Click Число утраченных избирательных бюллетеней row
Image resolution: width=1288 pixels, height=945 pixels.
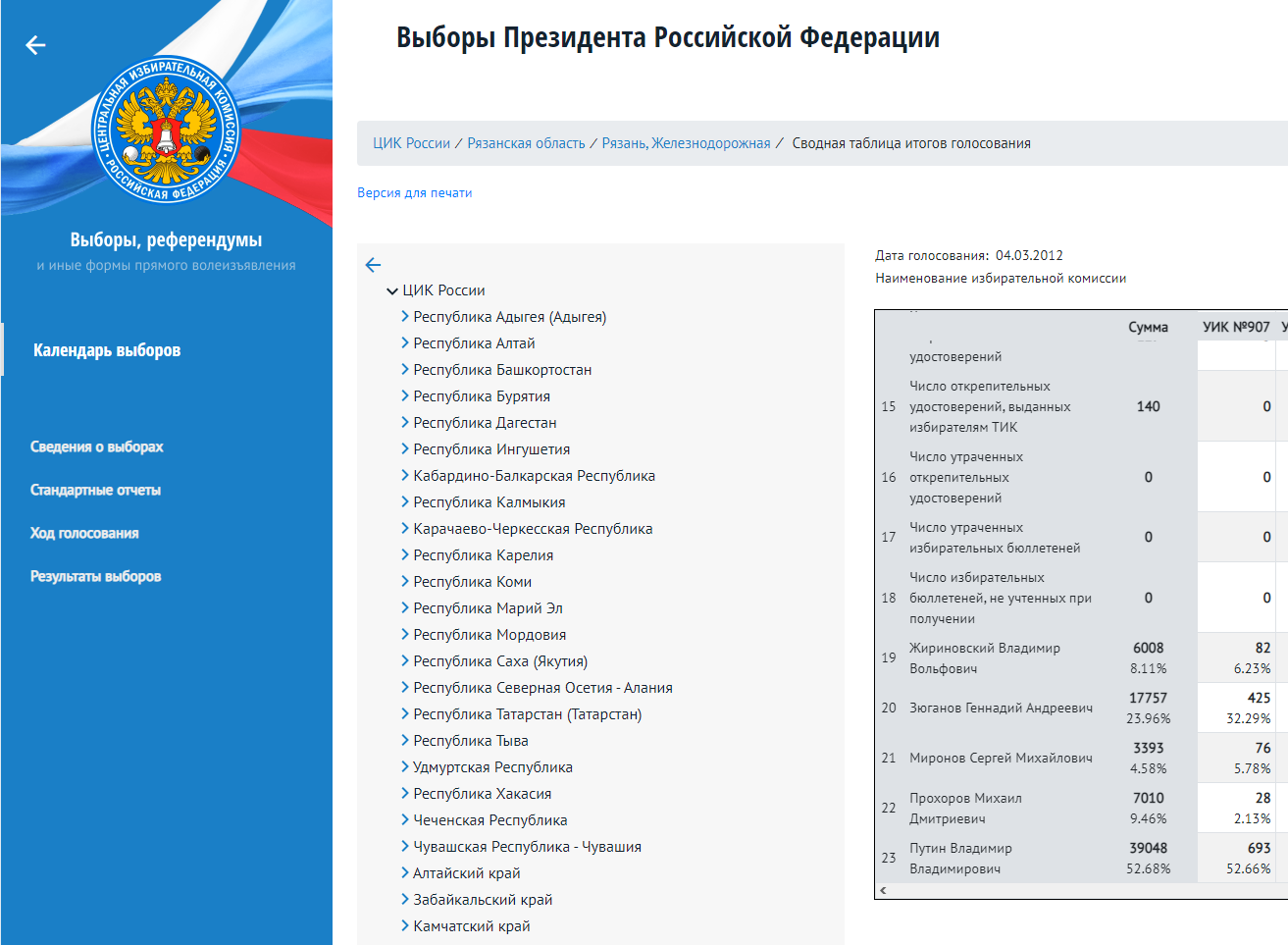(x=995, y=538)
